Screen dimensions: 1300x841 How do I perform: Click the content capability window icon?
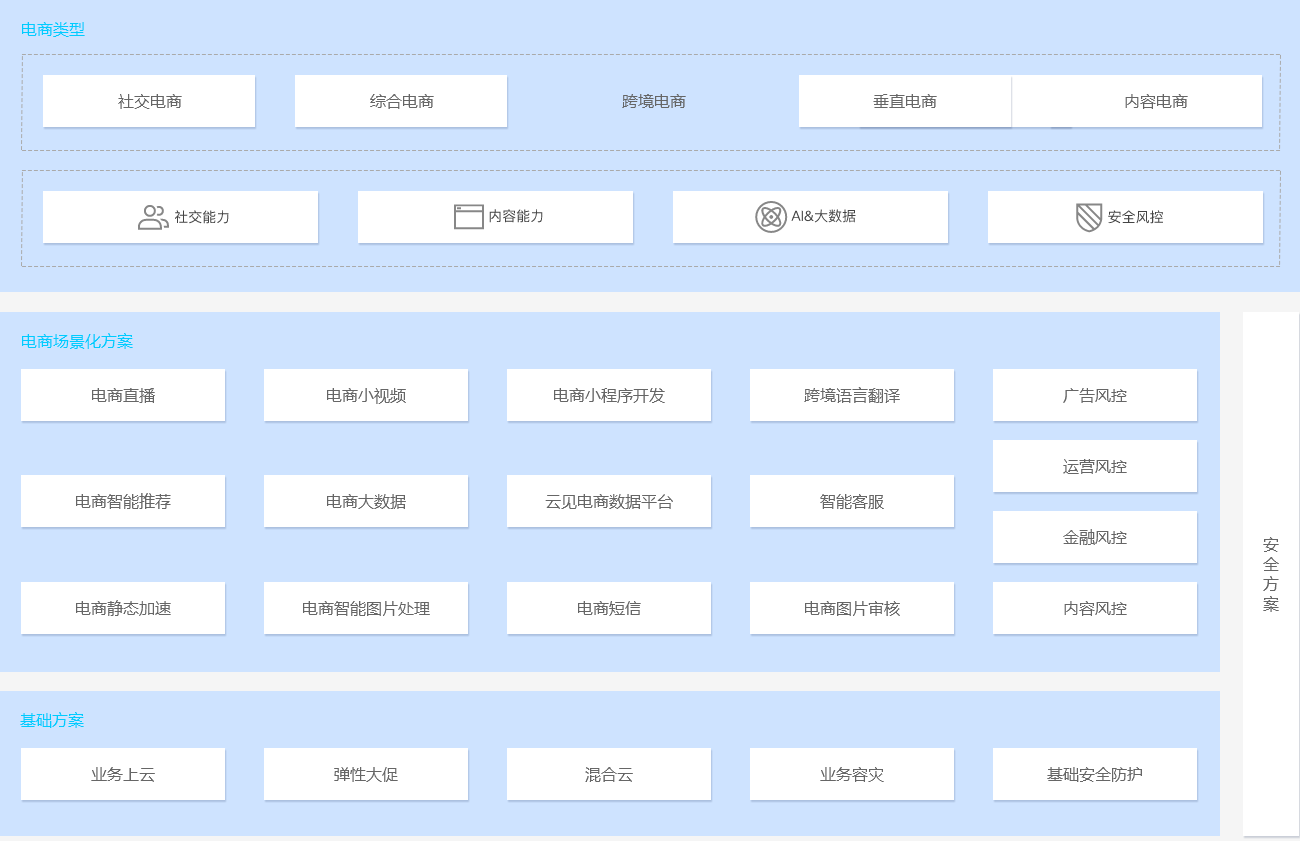(x=468, y=217)
